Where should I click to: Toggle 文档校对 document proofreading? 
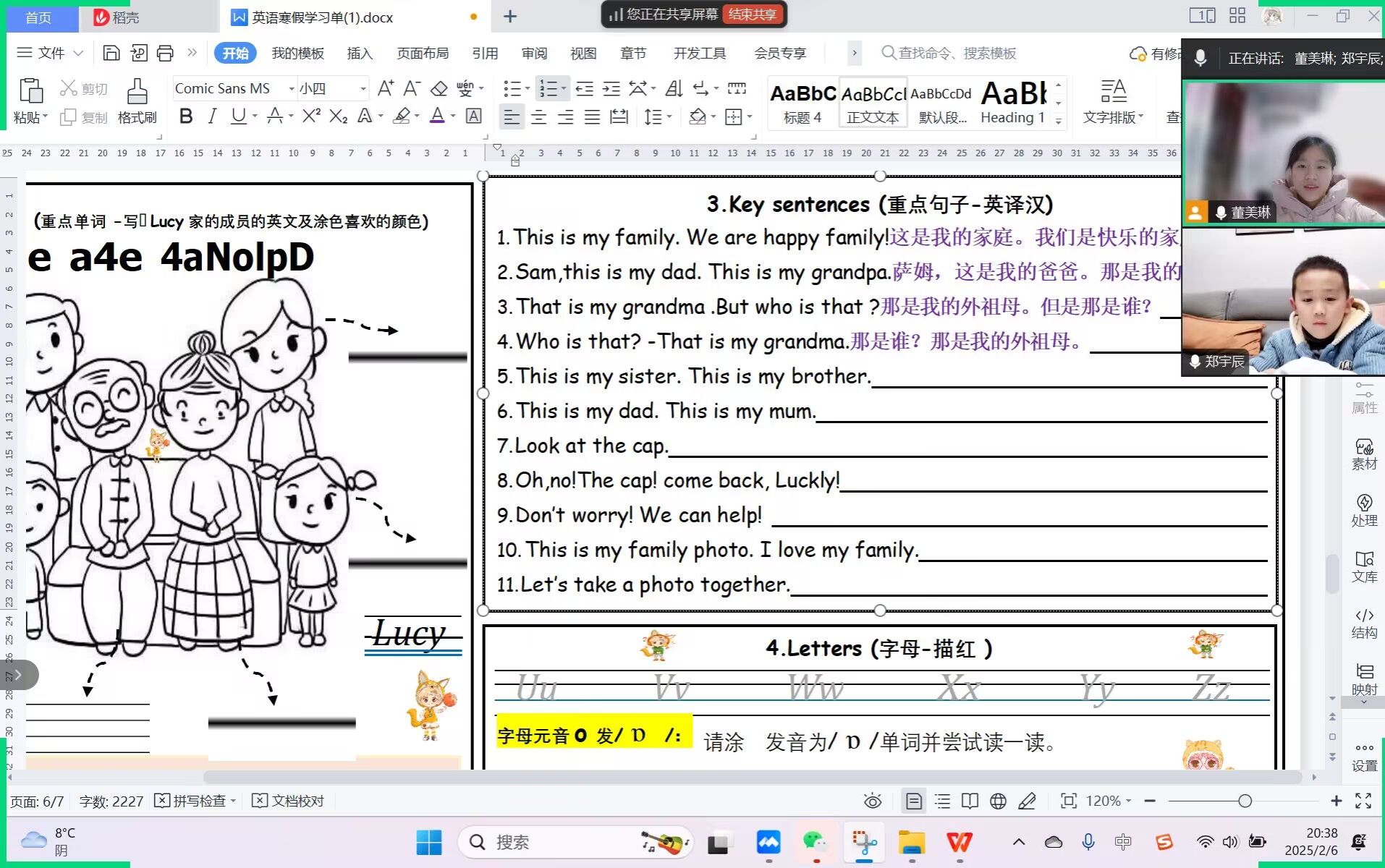tap(289, 801)
